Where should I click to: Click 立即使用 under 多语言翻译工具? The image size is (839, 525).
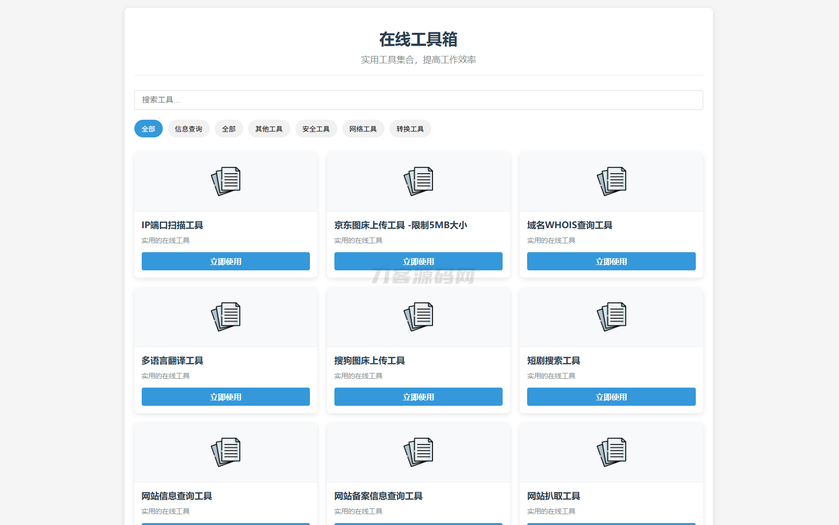225,397
